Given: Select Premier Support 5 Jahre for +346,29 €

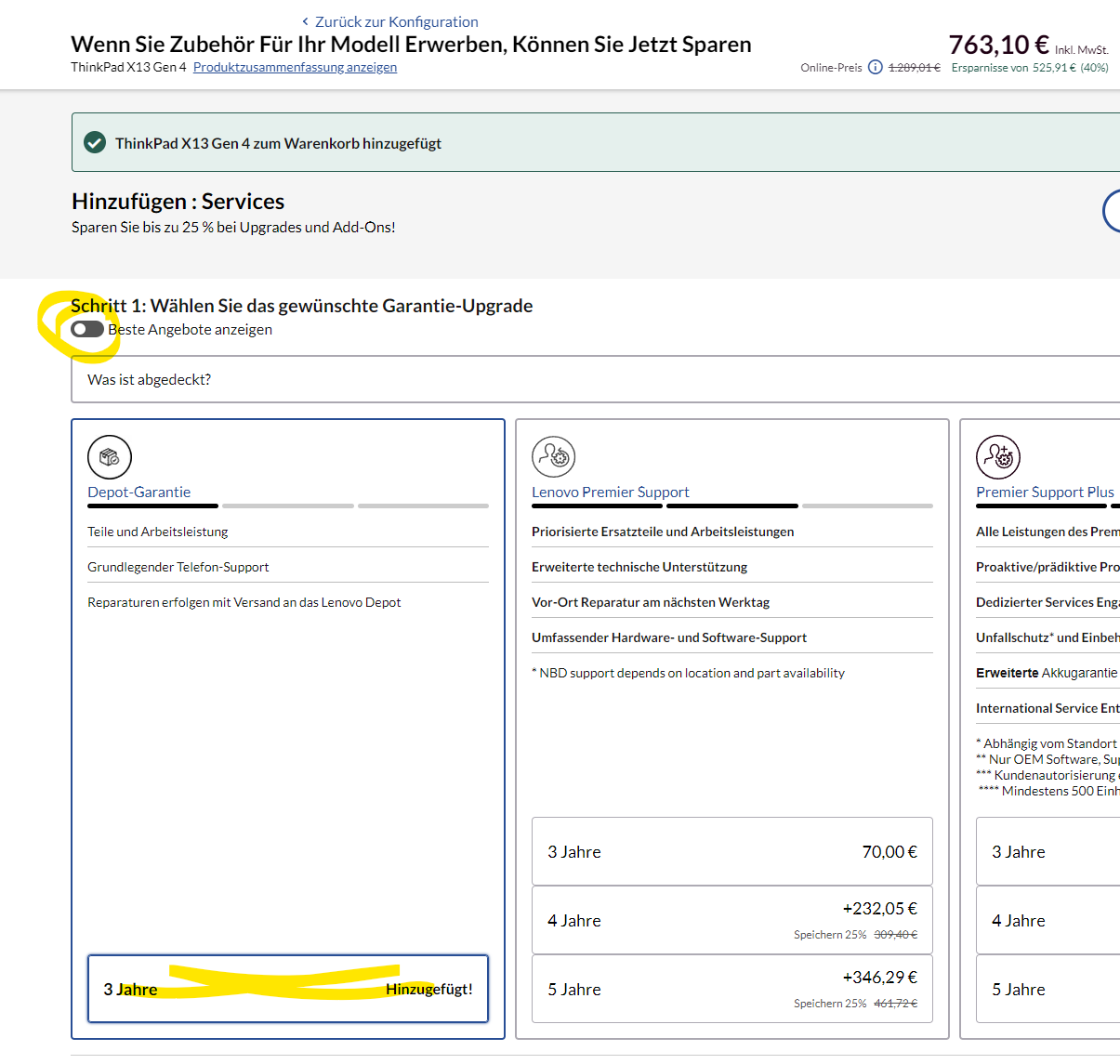Looking at the screenshot, I should click(x=732, y=989).
